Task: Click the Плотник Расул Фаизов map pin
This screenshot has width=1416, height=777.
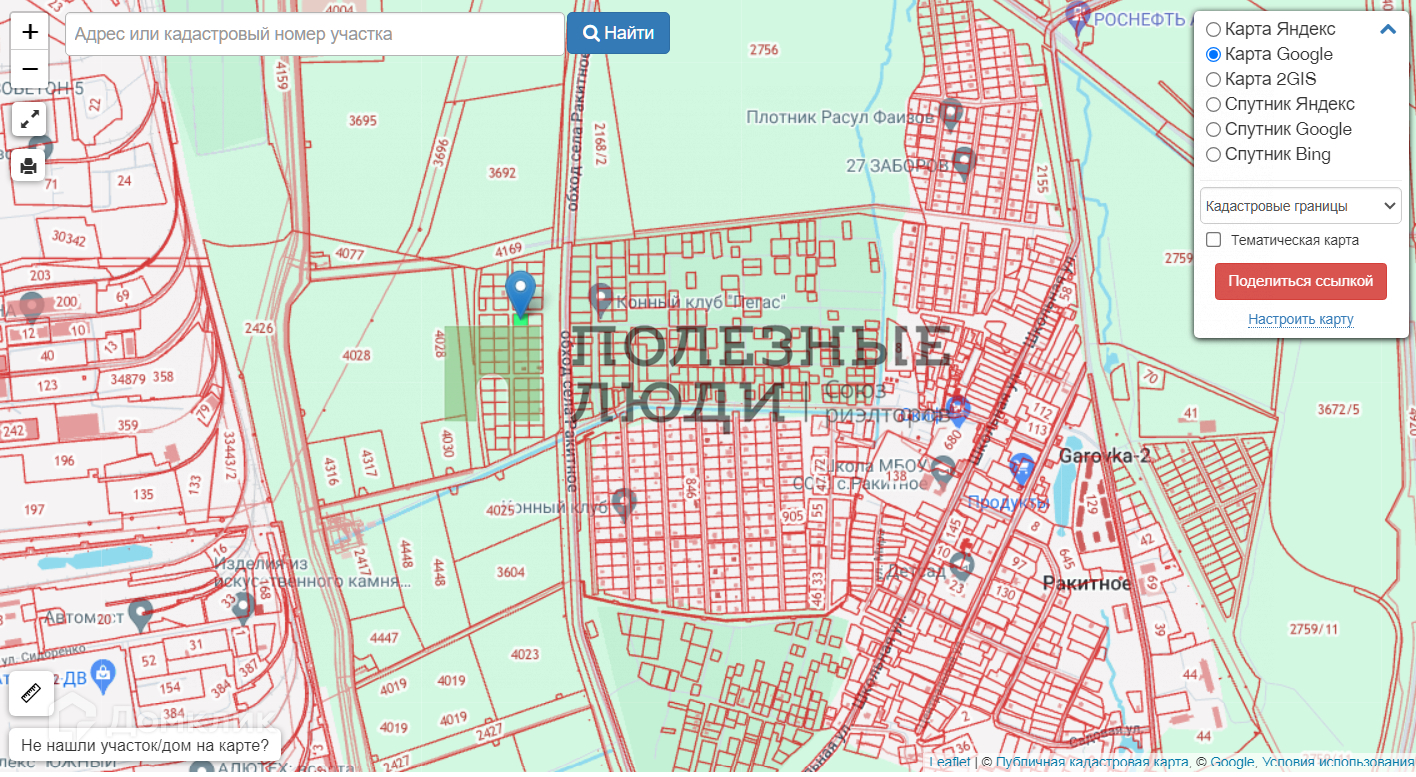Action: (x=951, y=114)
